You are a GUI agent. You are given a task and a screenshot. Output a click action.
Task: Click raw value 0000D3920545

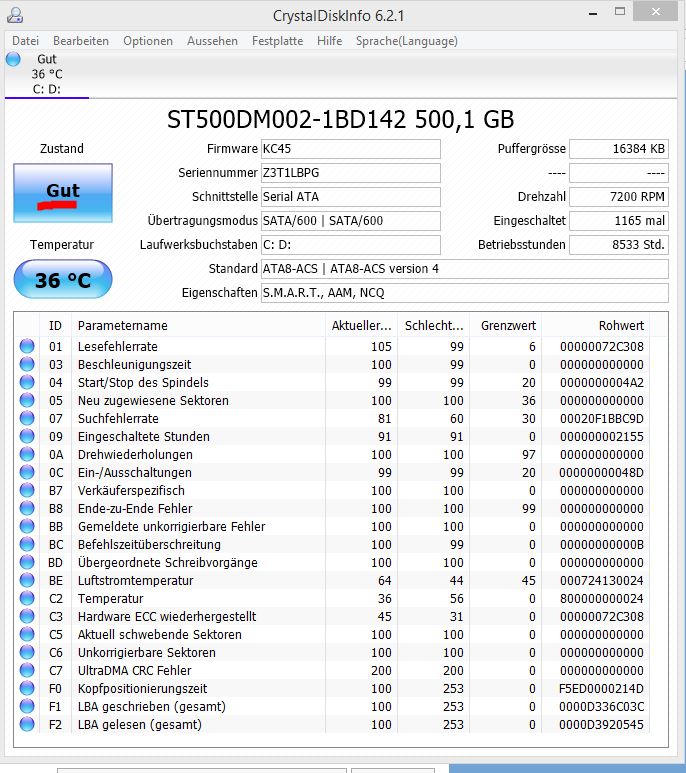pos(601,725)
